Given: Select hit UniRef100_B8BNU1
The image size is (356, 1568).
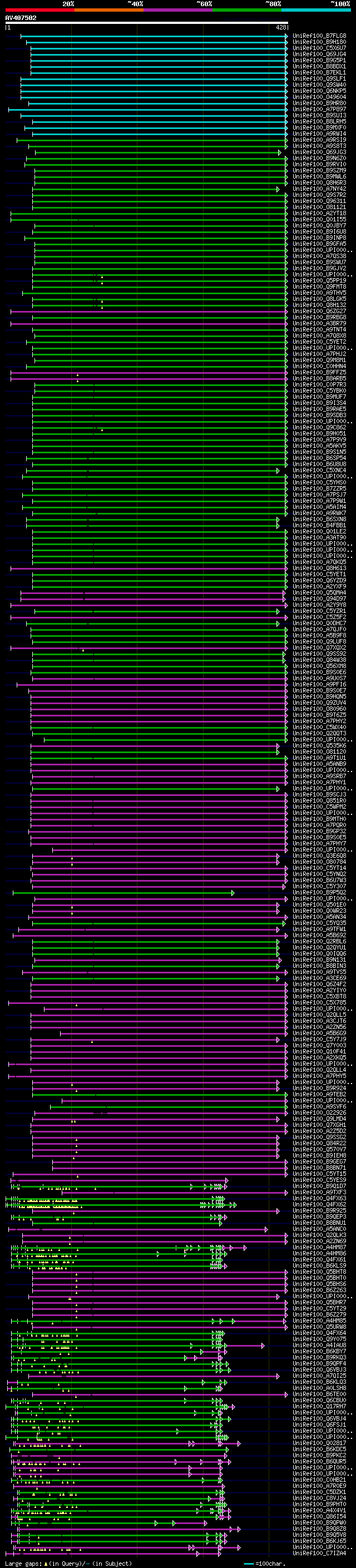Looking at the screenshot, I should [x=319, y=1222].
